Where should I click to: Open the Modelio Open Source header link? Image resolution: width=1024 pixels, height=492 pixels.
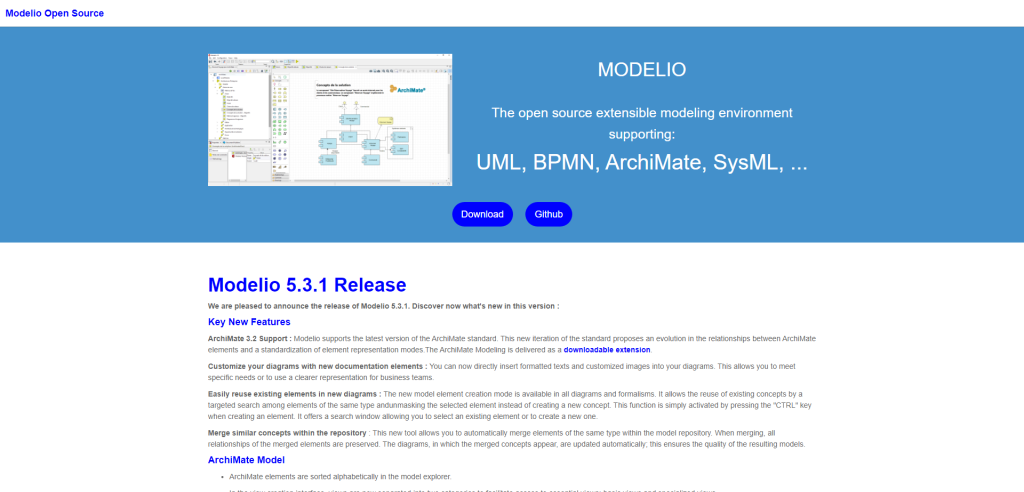click(55, 13)
